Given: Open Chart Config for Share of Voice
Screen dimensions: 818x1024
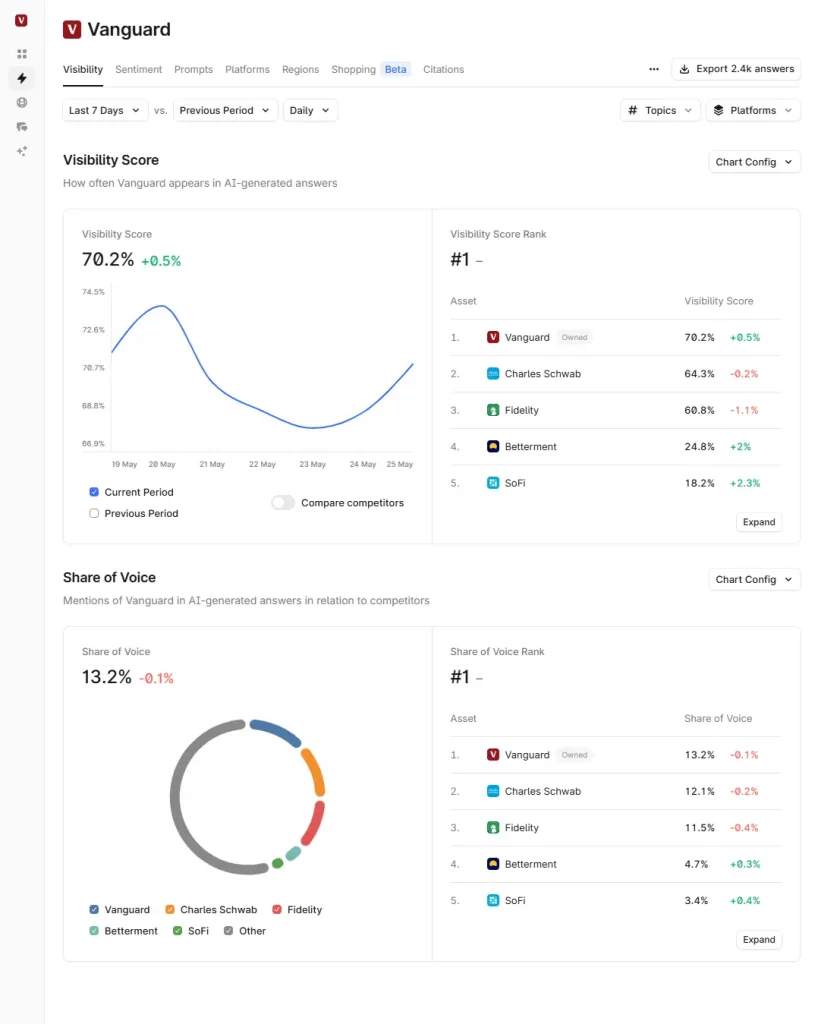Looking at the screenshot, I should coord(754,579).
